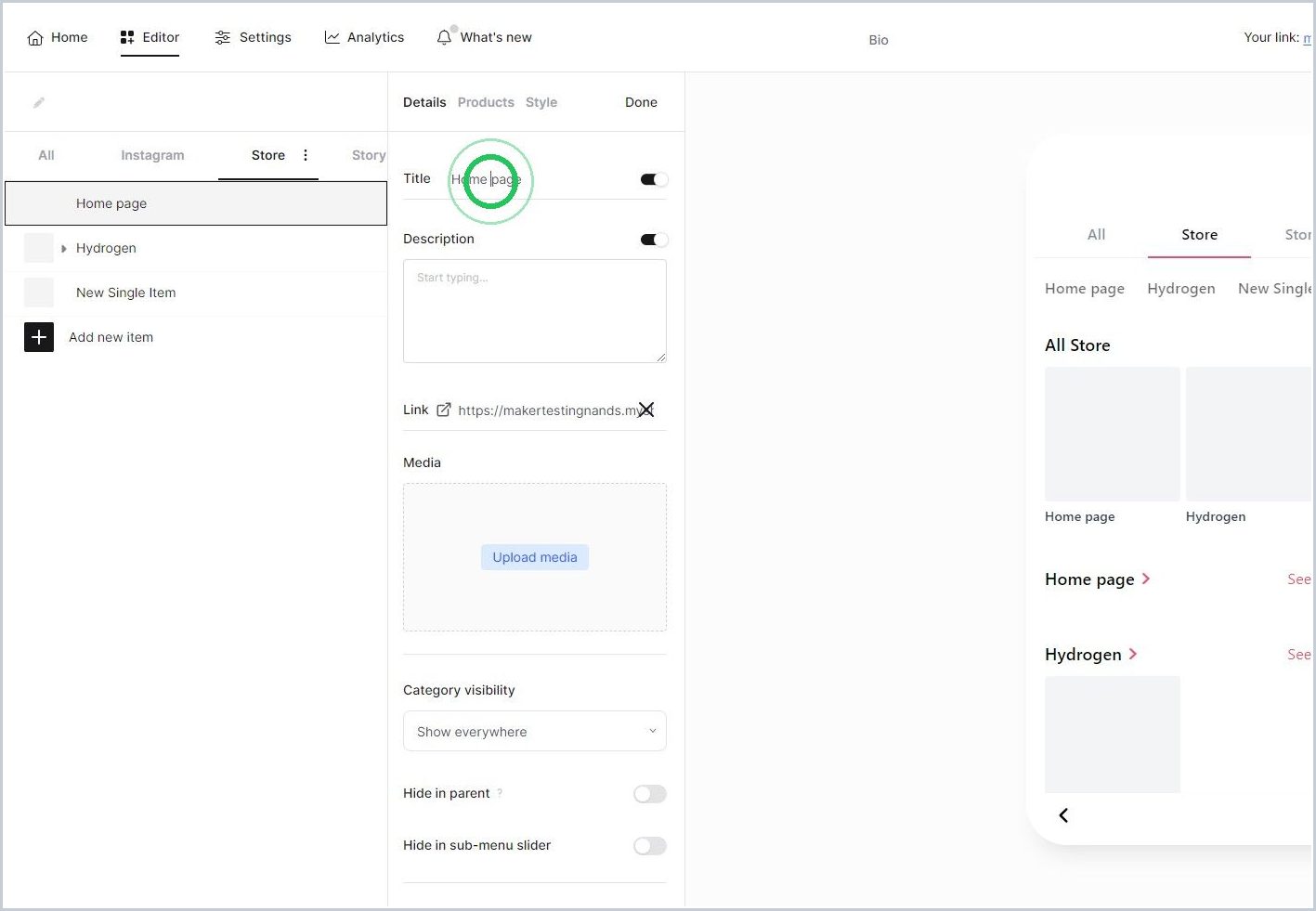Click the back chevron in phone preview
This screenshot has width=1316, height=911.
[1063, 815]
